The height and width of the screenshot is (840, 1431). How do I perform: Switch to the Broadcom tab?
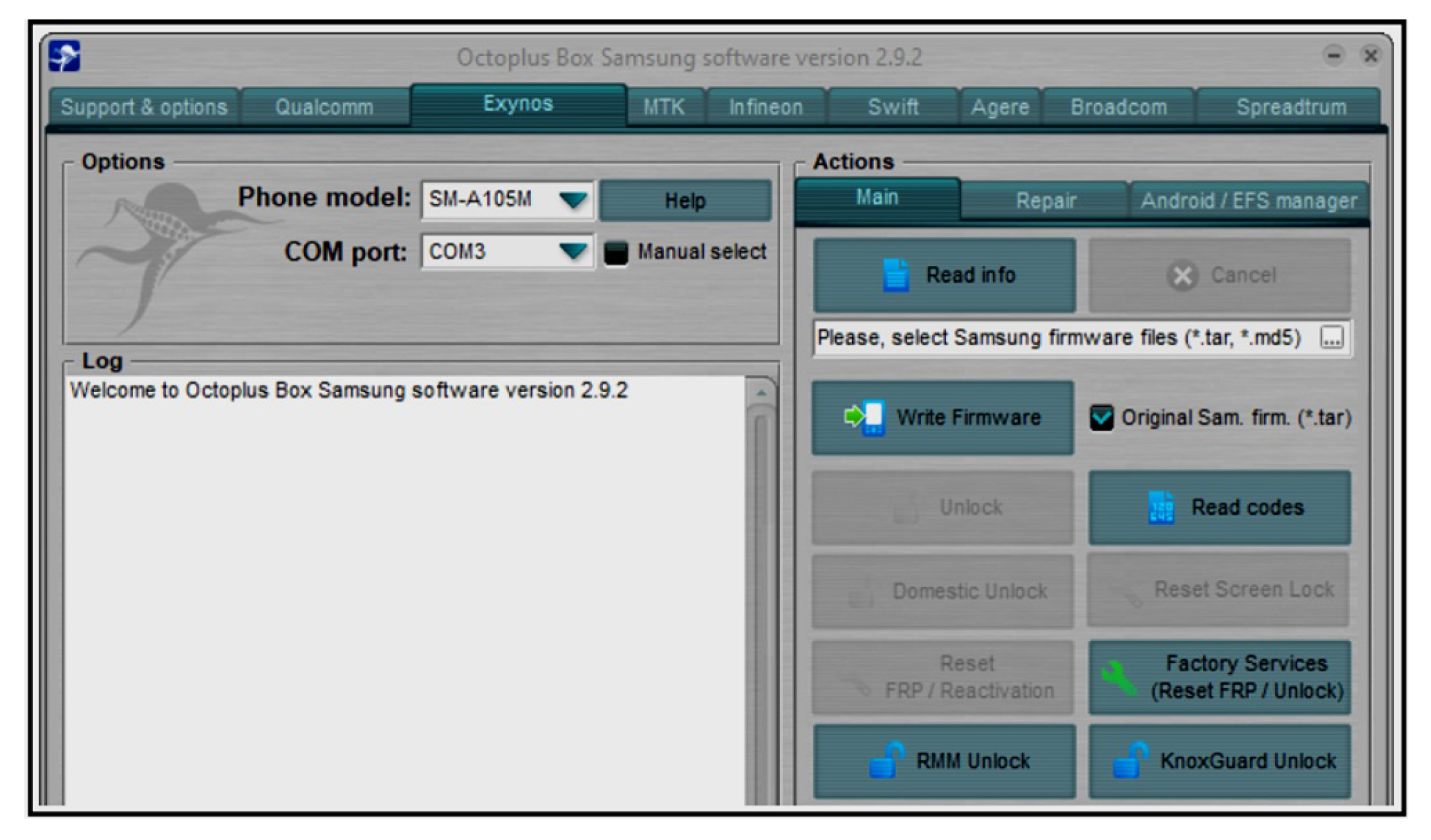point(1119,107)
